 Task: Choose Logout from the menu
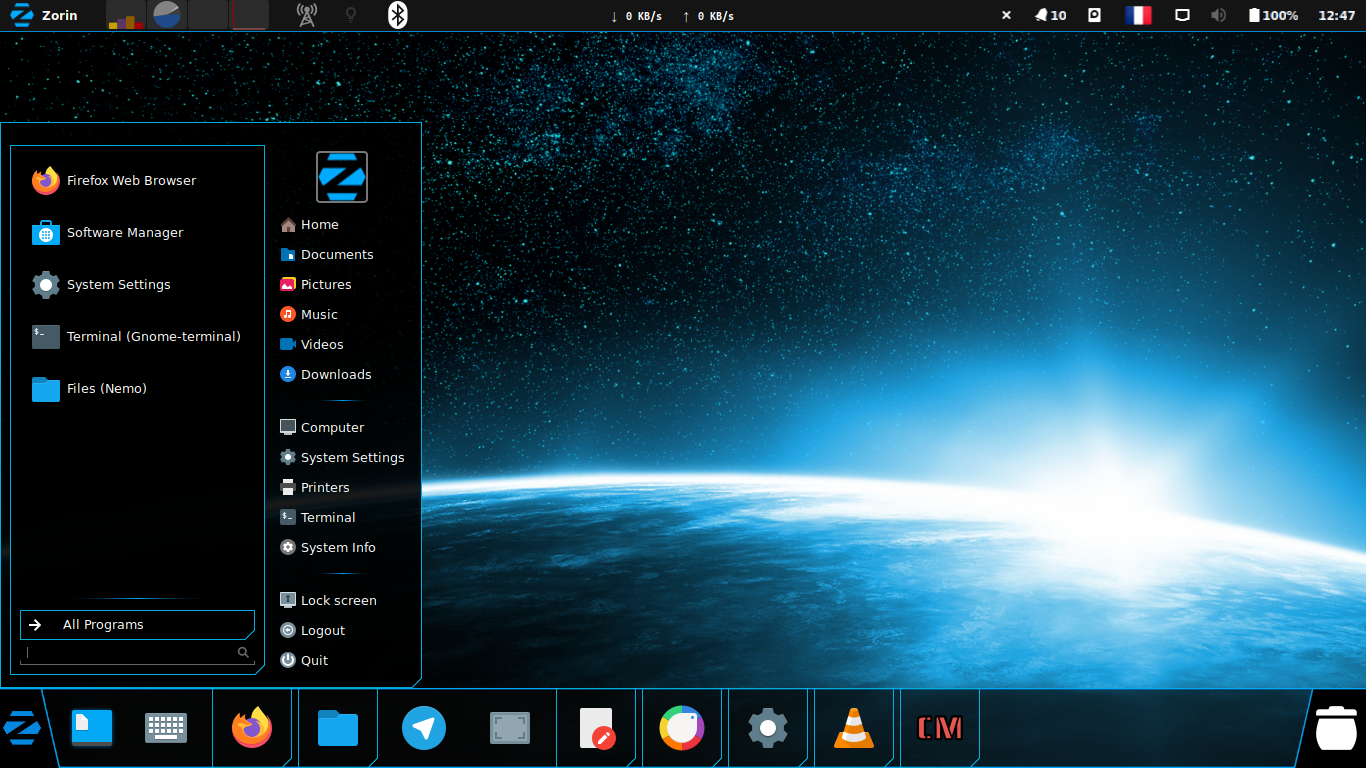(313, 631)
